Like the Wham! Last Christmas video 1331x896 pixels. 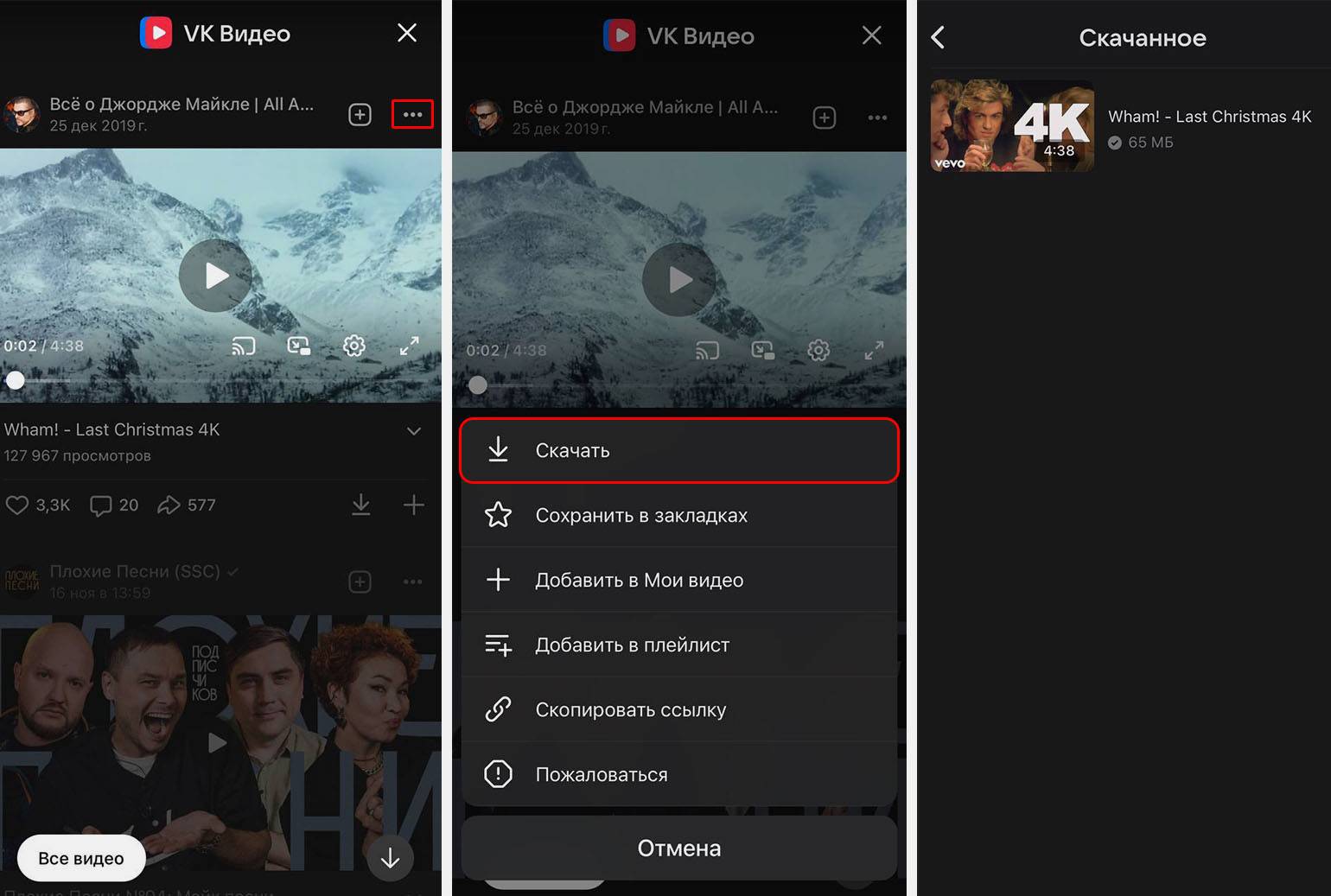17,505
